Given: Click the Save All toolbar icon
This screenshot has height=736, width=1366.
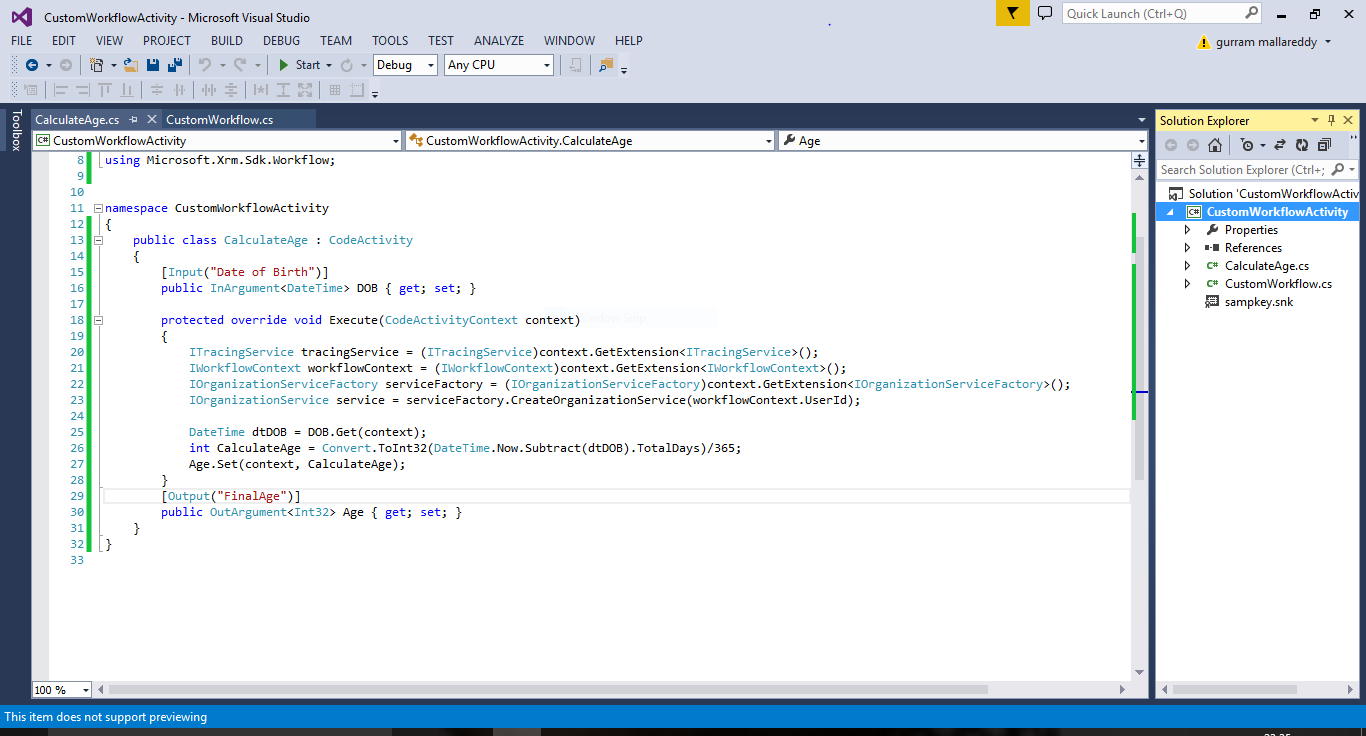Looking at the screenshot, I should click(x=174, y=65).
